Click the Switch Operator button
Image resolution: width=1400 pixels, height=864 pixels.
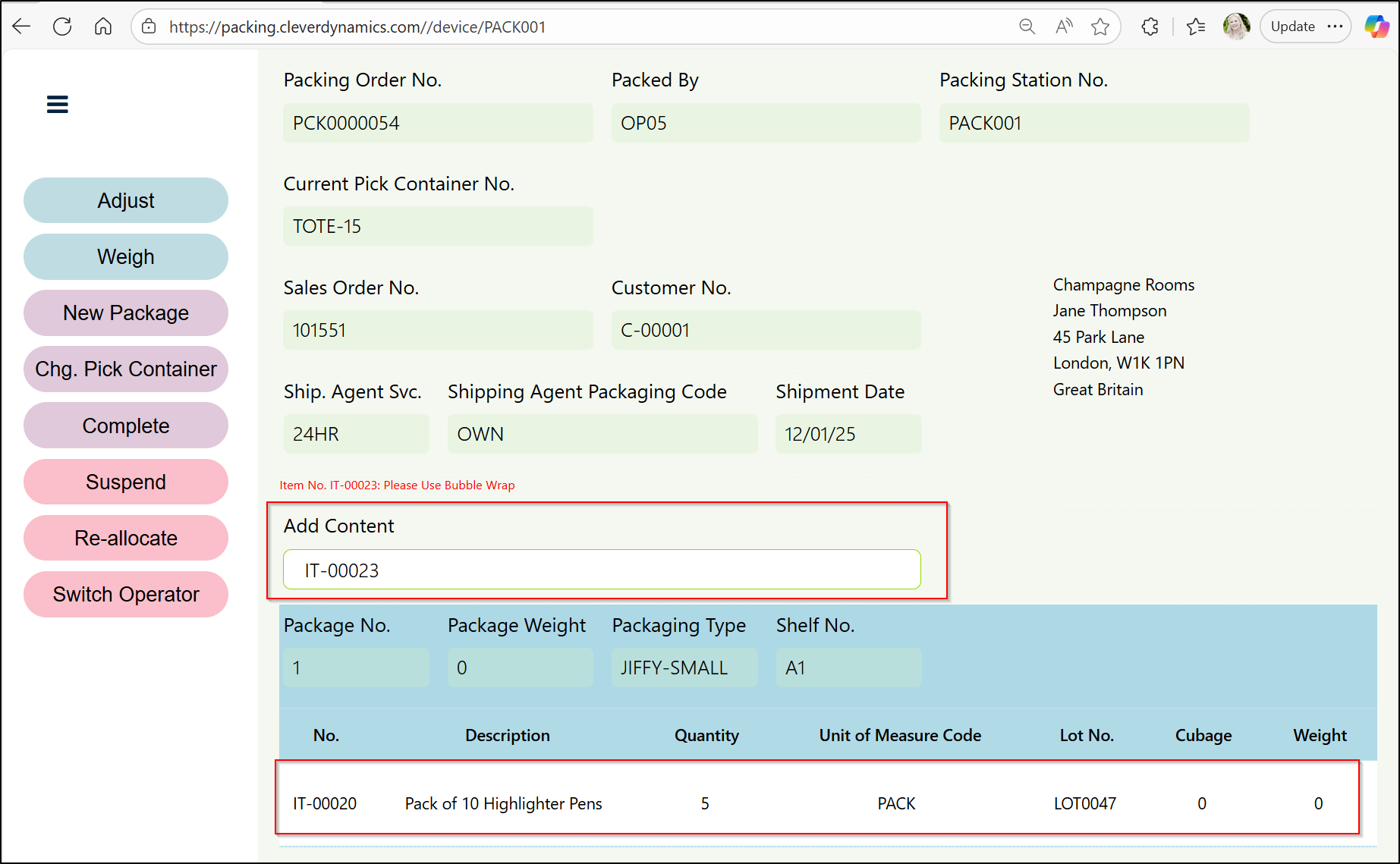[x=126, y=594]
